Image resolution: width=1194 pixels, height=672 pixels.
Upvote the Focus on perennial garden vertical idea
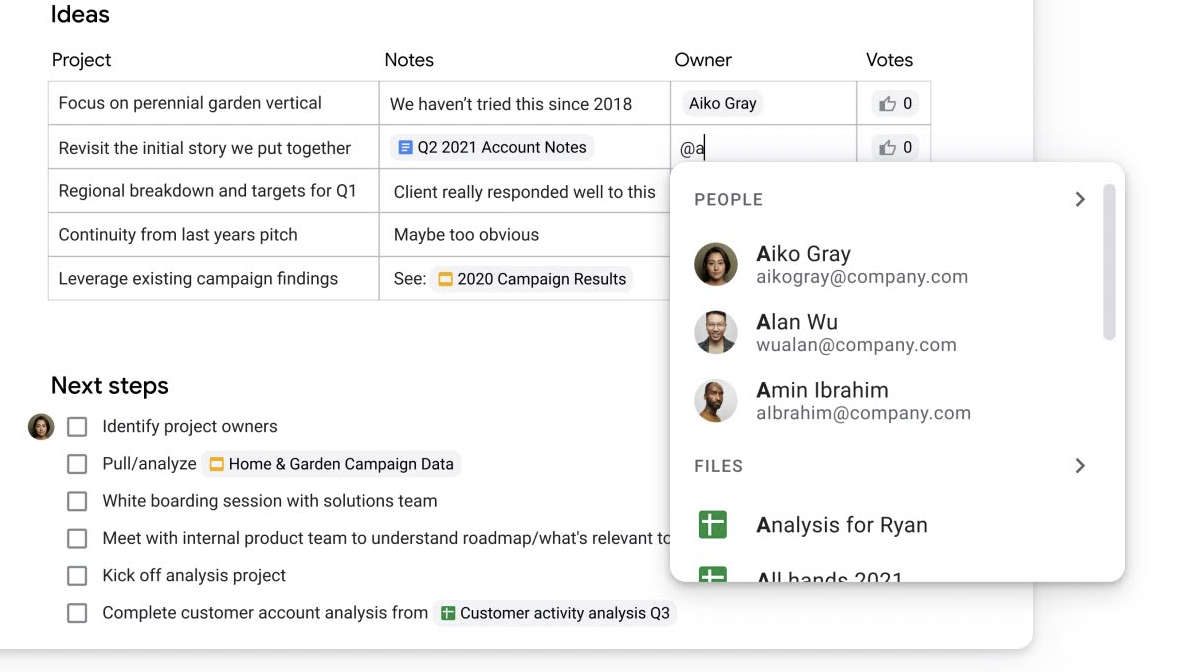click(893, 102)
